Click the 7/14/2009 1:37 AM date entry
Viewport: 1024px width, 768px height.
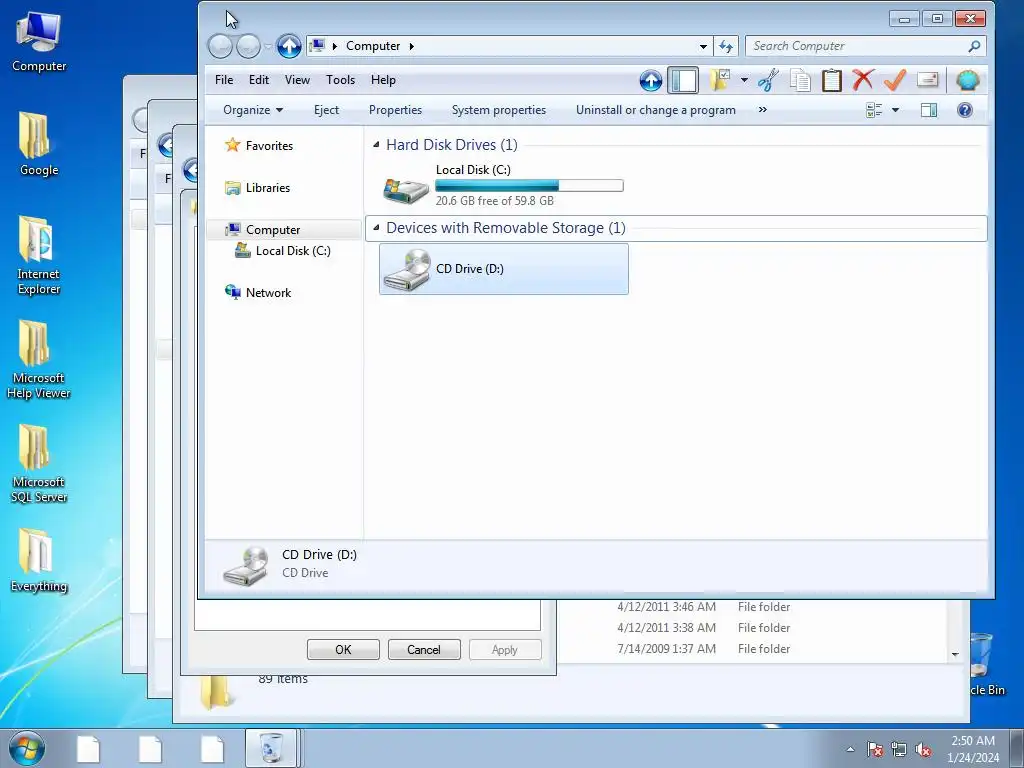coord(666,649)
